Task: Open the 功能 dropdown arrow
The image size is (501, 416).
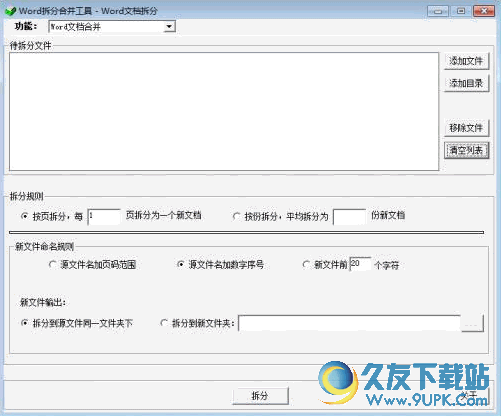Action: (x=169, y=26)
